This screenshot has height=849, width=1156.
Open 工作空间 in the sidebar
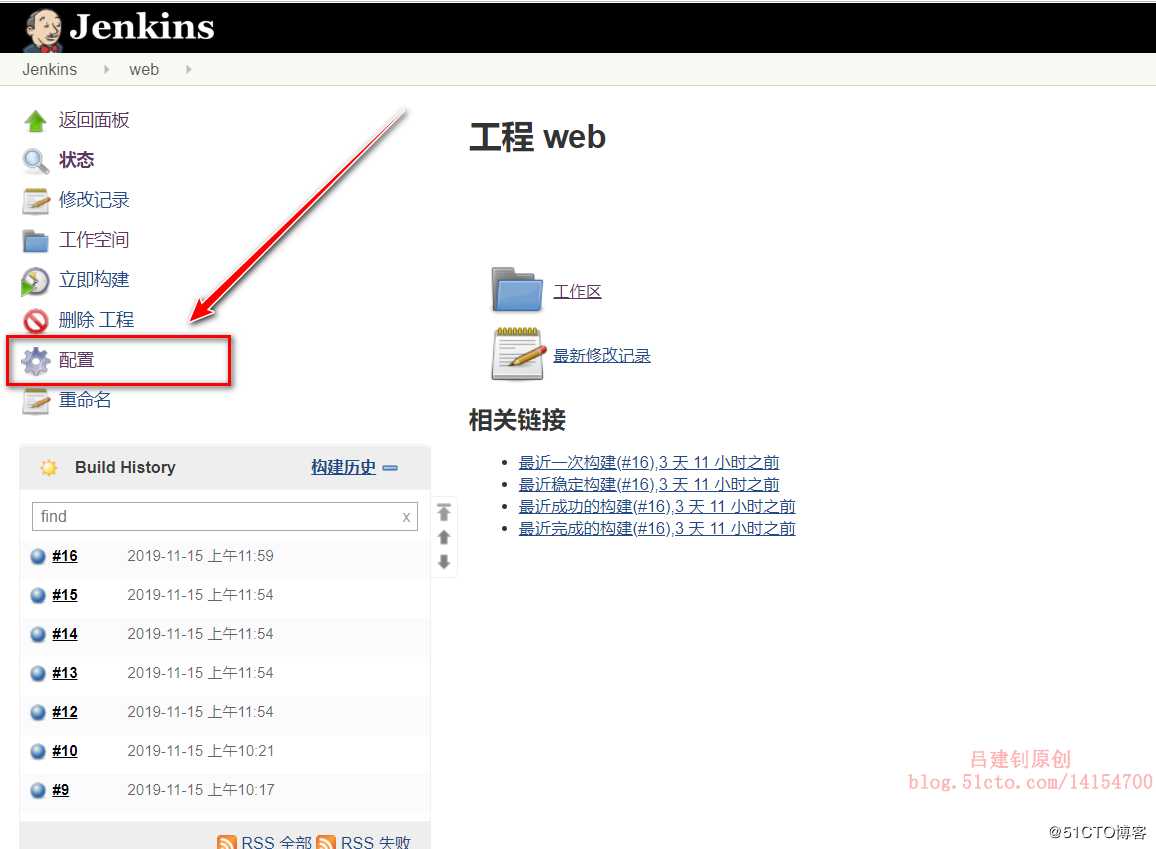(x=94, y=240)
